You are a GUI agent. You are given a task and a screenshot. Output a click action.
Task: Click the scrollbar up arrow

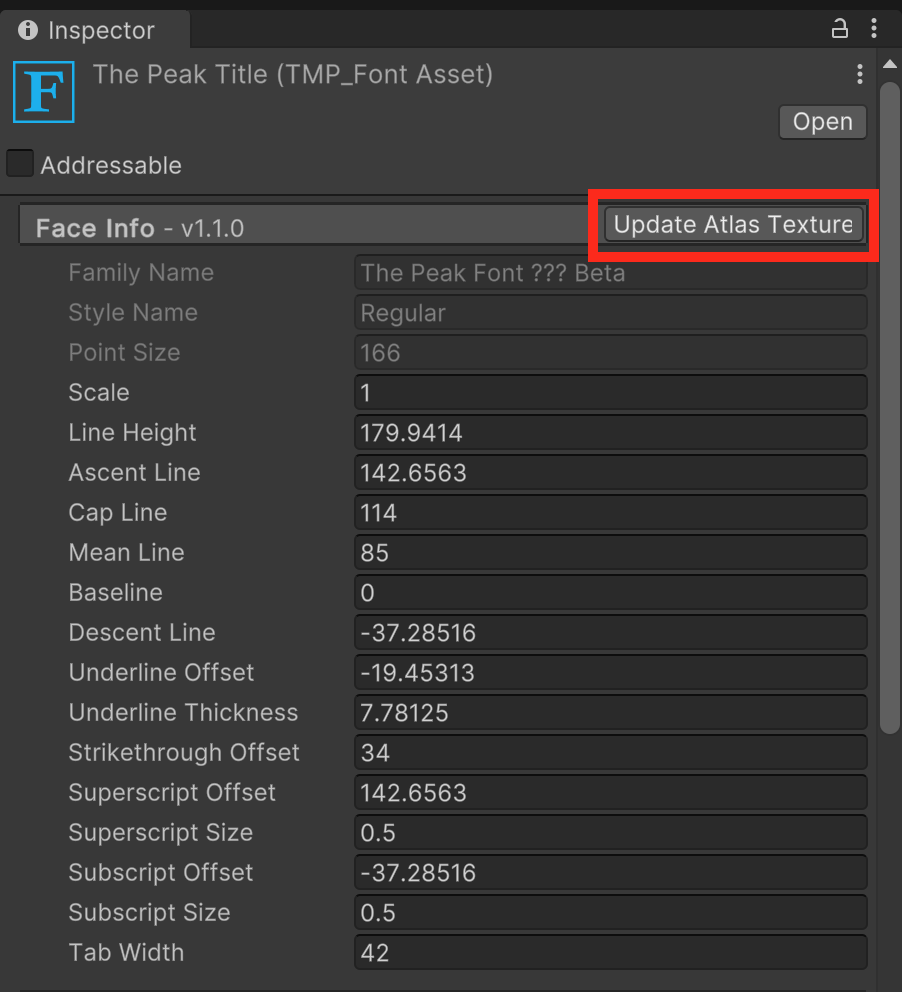(889, 66)
